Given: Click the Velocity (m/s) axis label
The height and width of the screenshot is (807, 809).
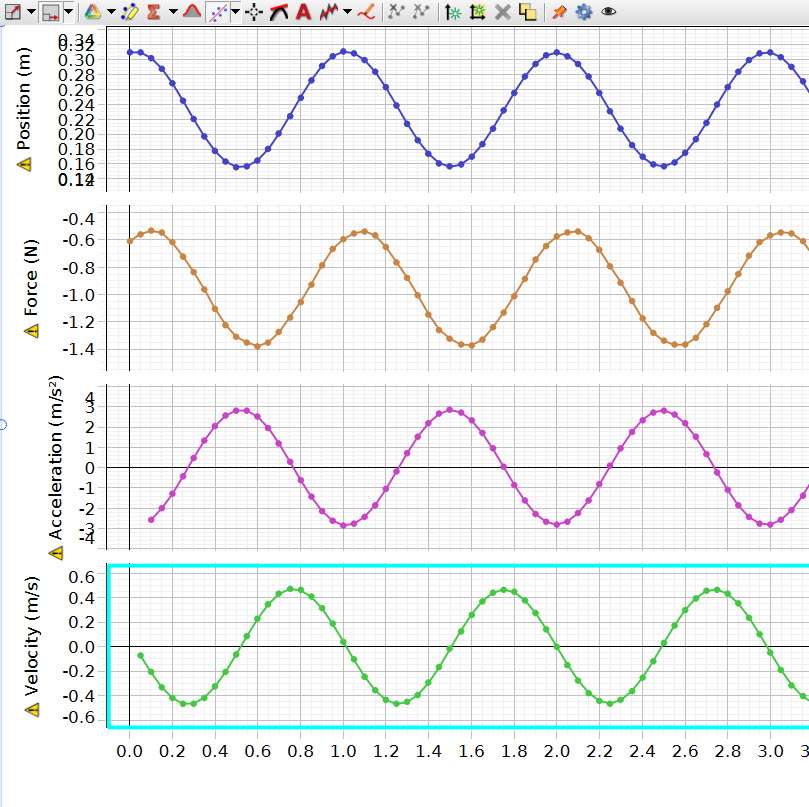Looking at the screenshot, I should (x=32, y=636).
